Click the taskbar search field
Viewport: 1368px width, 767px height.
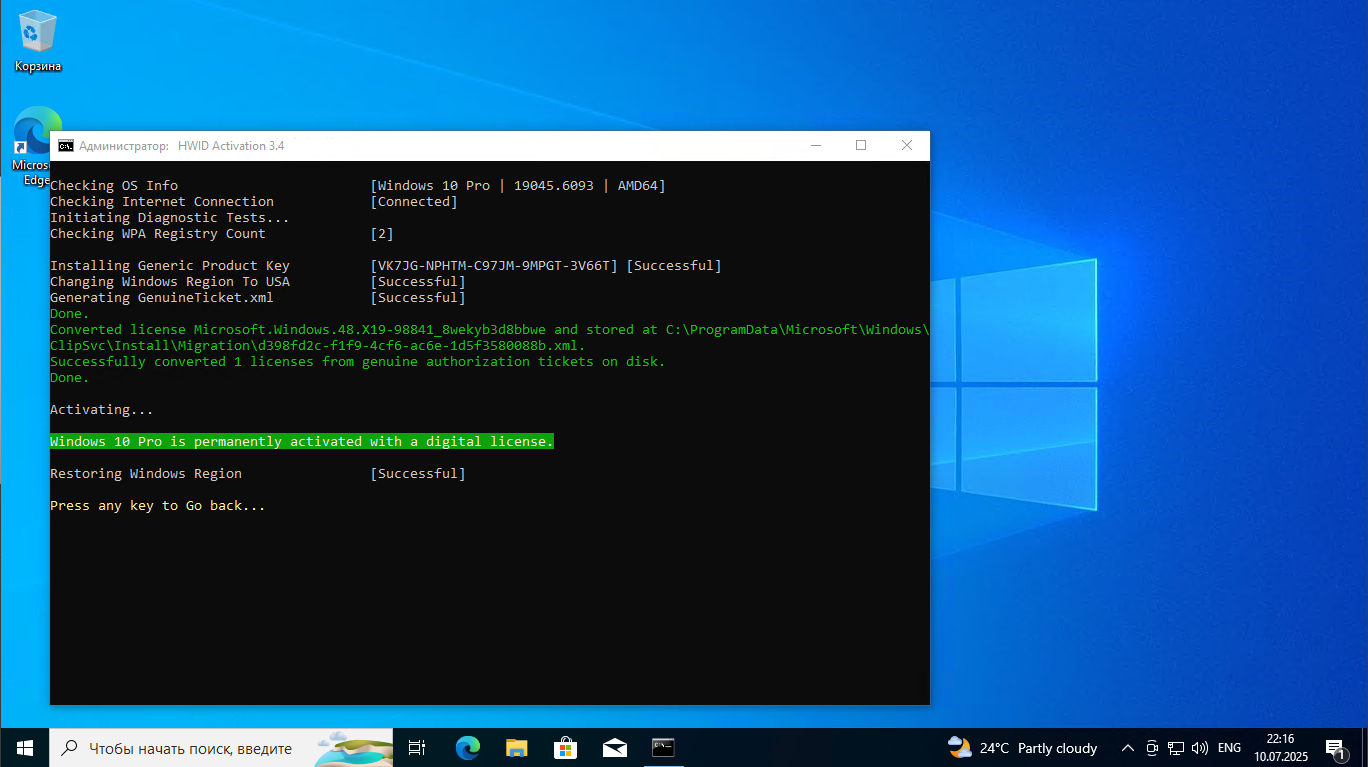[x=222, y=748]
